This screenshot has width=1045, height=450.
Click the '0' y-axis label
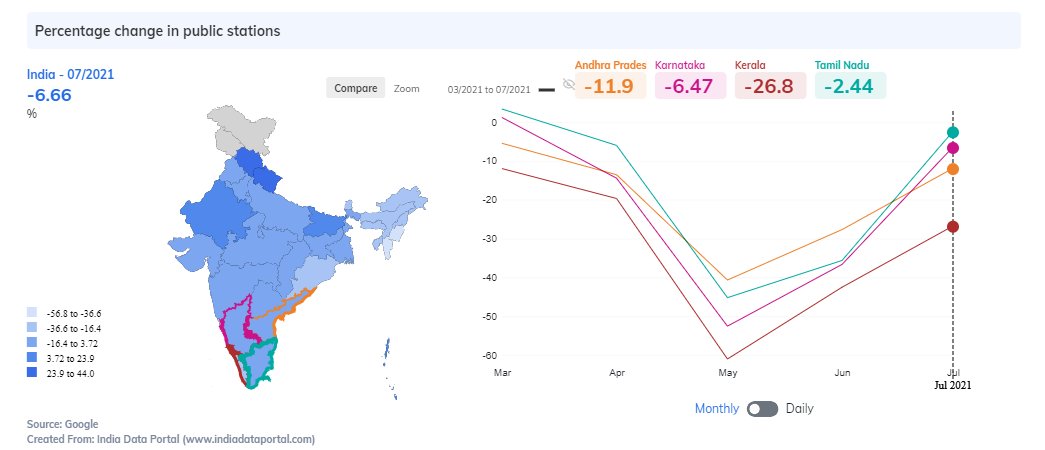click(x=495, y=122)
